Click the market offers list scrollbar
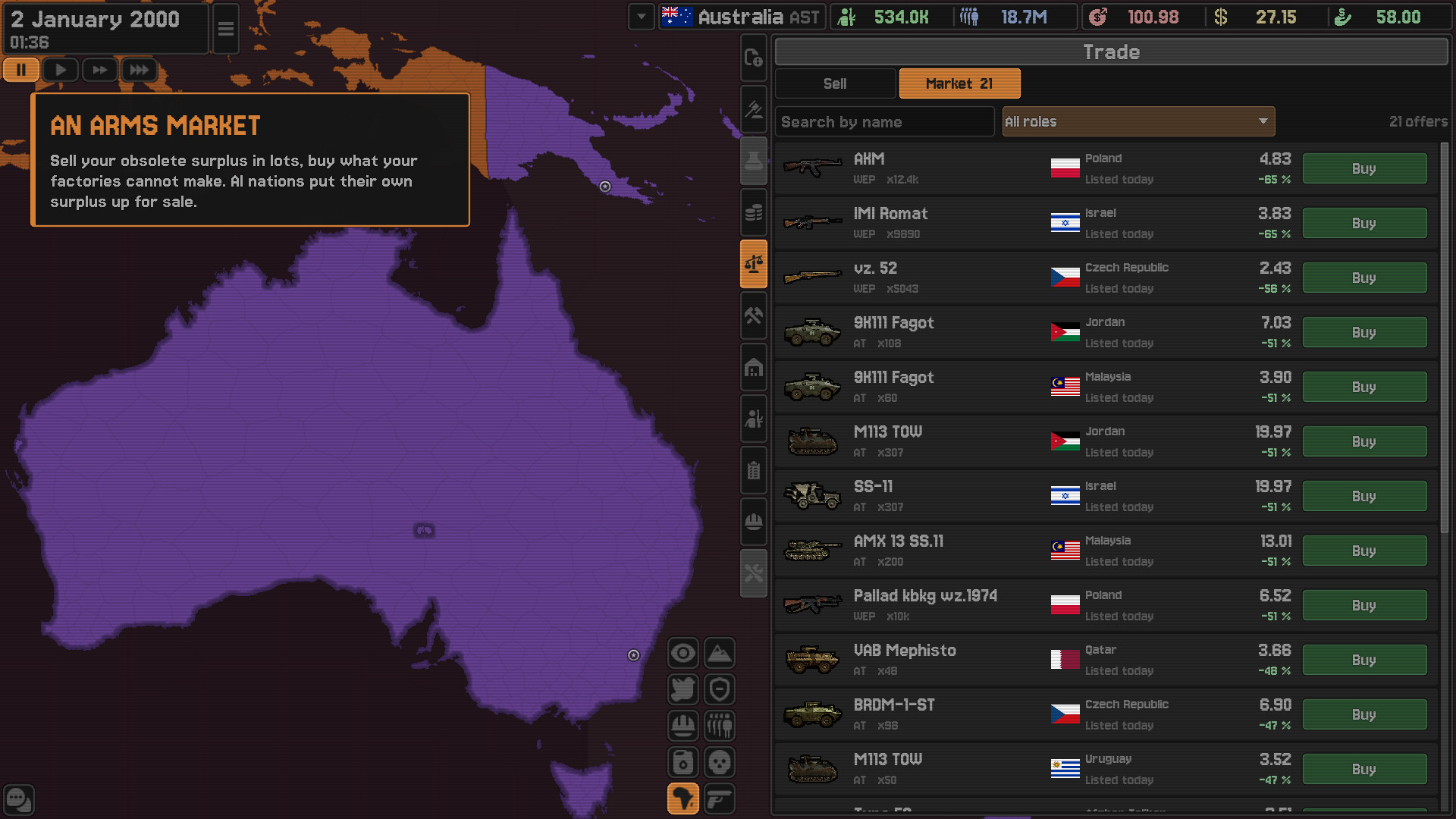1456x819 pixels. (1444, 337)
